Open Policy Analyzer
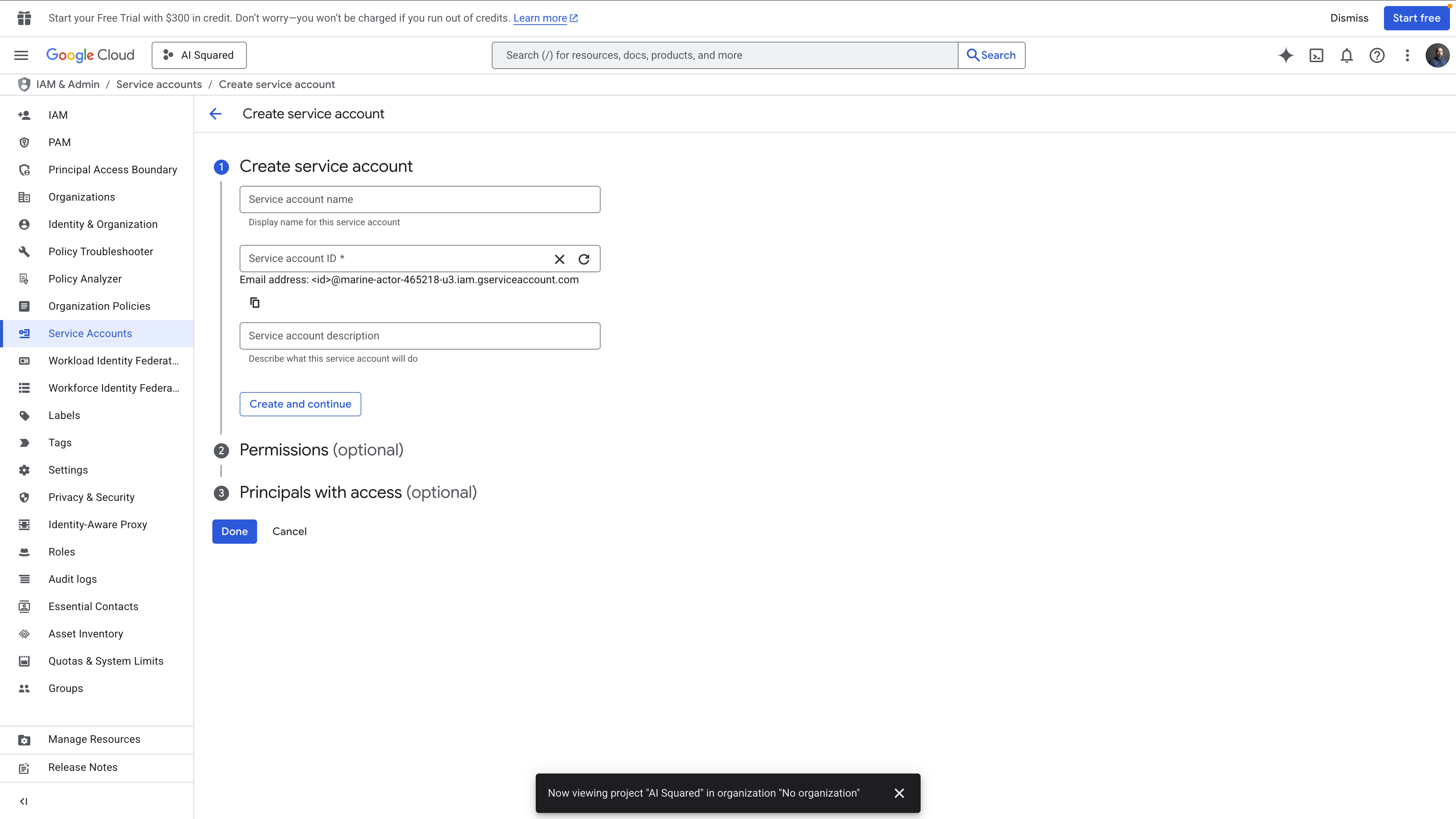Image resolution: width=1456 pixels, height=819 pixels. [97, 279]
